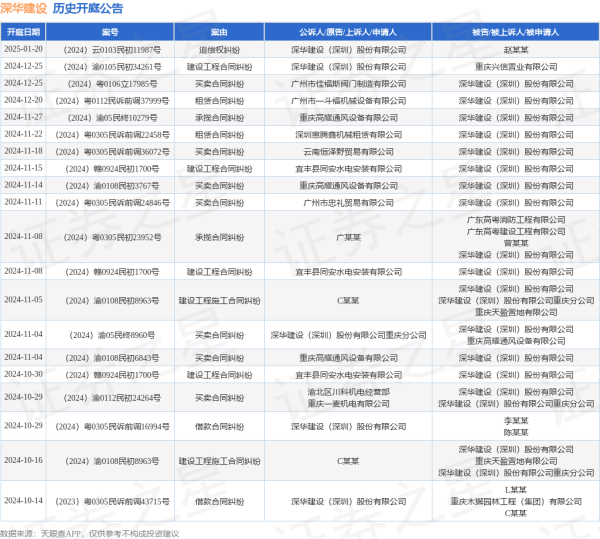Screen dimensions: 600x539
Task: Click defendant 赵某某
Action: coord(516,50)
